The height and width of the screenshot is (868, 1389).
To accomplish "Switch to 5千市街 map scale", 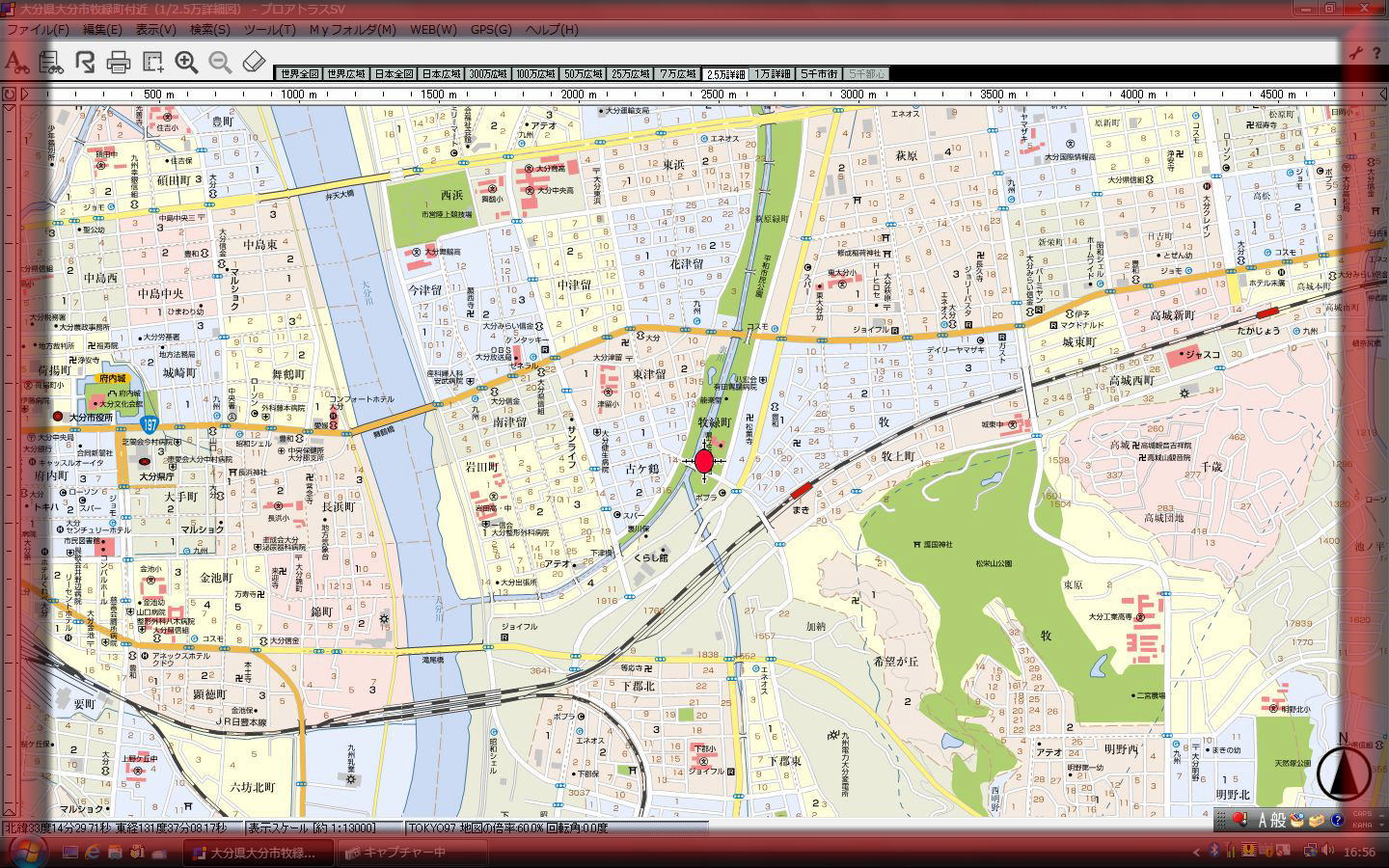I will click(x=819, y=74).
